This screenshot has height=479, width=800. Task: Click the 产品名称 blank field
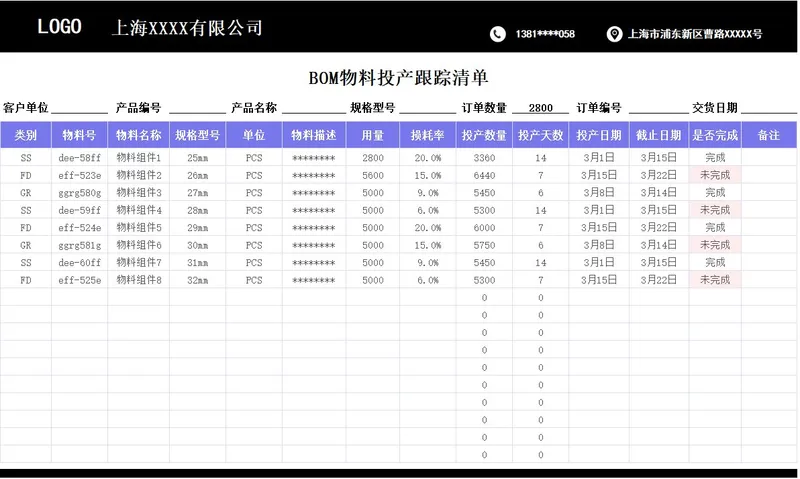pos(314,108)
